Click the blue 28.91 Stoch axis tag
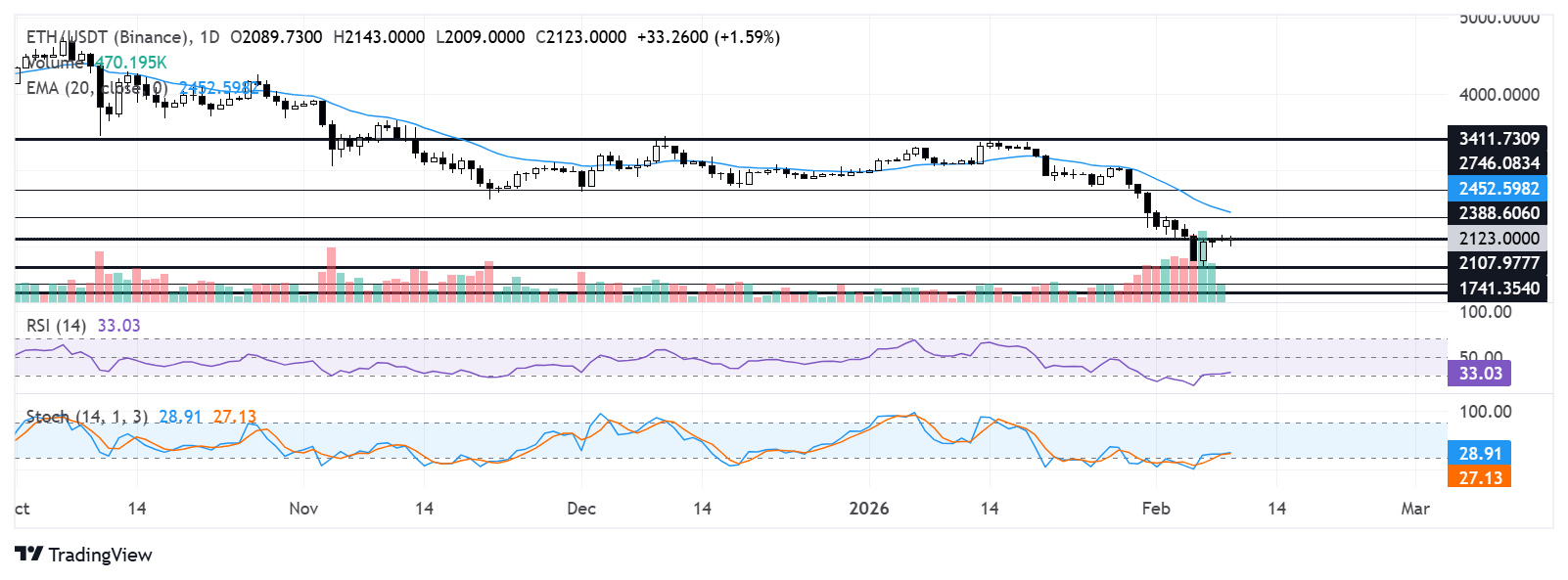Screen dimensions: 1568x580 pos(1479,454)
